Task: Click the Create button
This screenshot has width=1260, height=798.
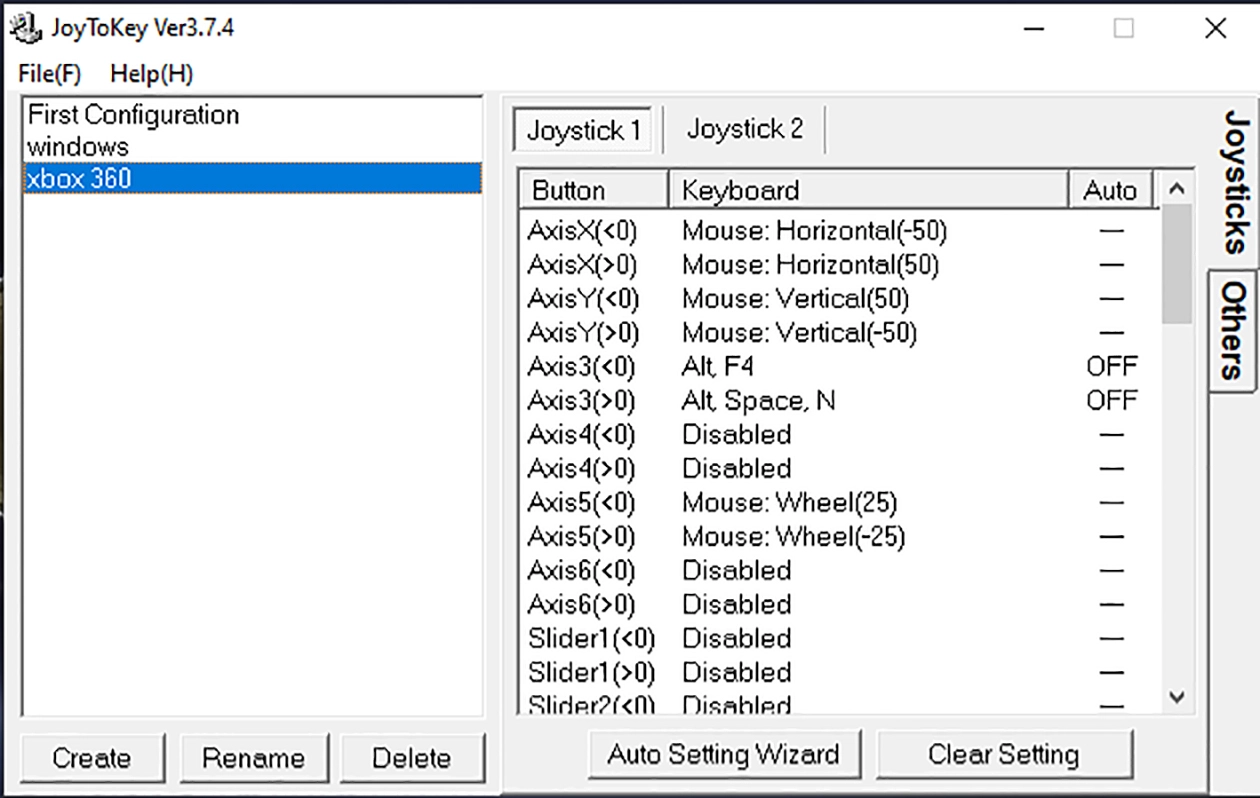Action: pyautogui.click(x=92, y=758)
